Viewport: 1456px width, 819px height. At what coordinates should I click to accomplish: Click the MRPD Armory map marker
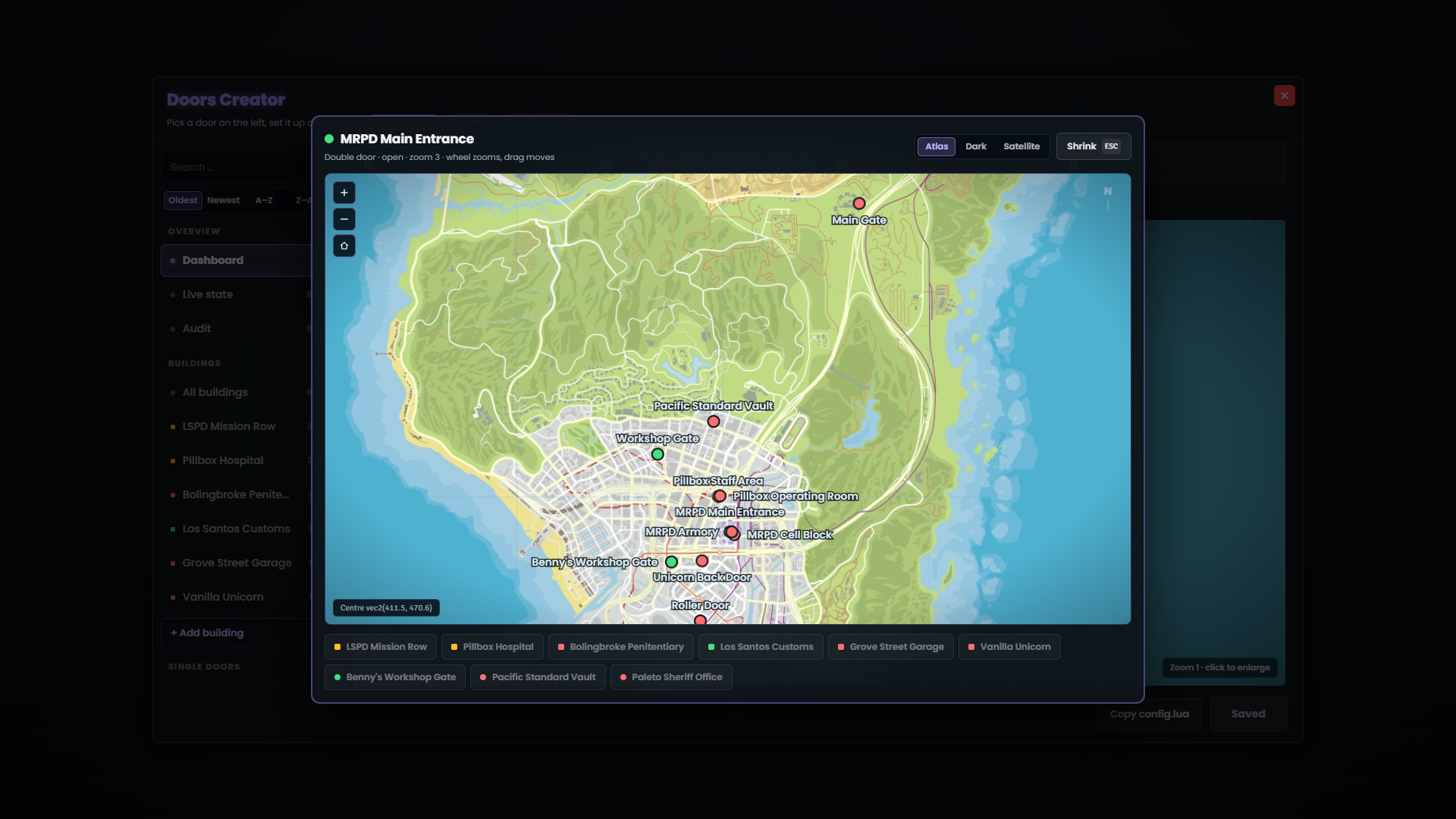point(731,532)
